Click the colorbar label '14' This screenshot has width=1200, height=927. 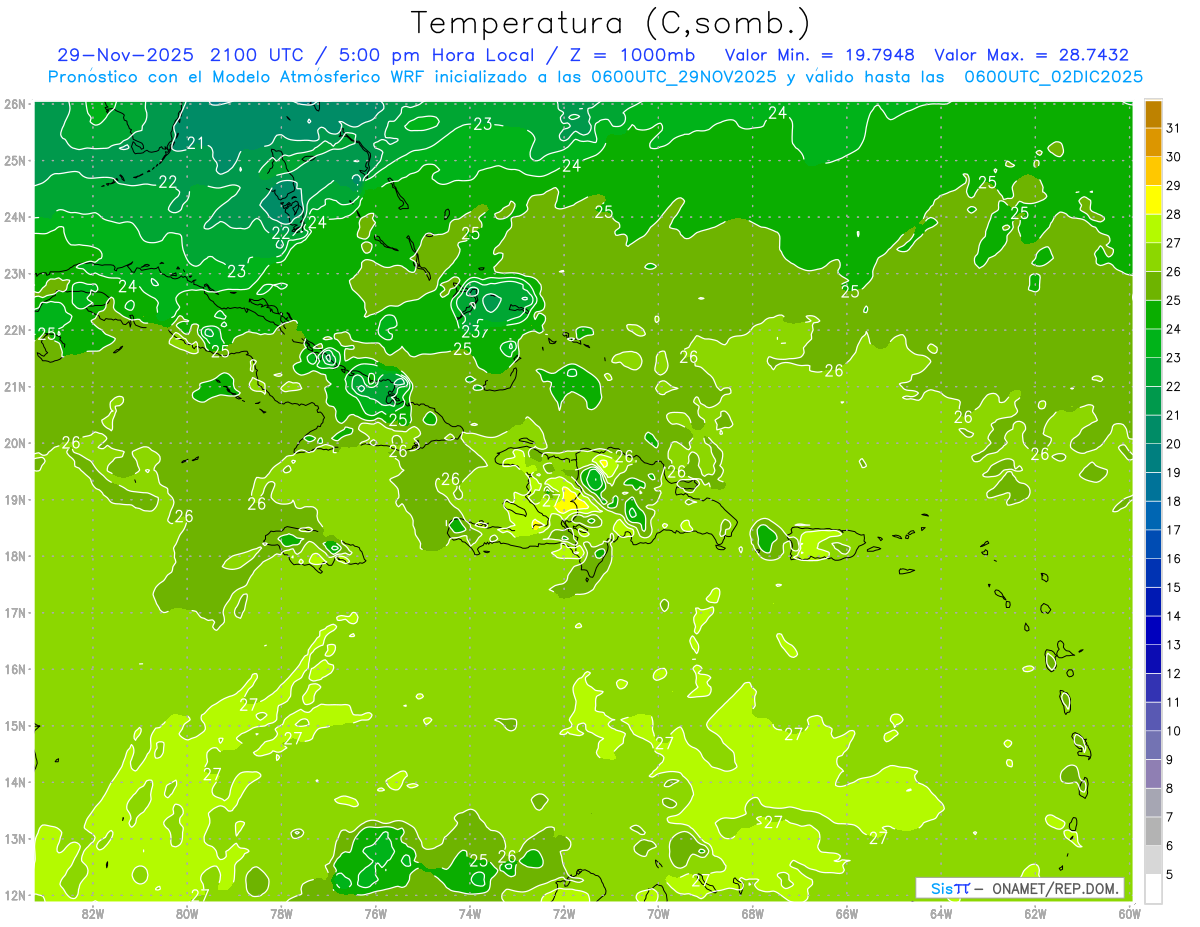1174,616
